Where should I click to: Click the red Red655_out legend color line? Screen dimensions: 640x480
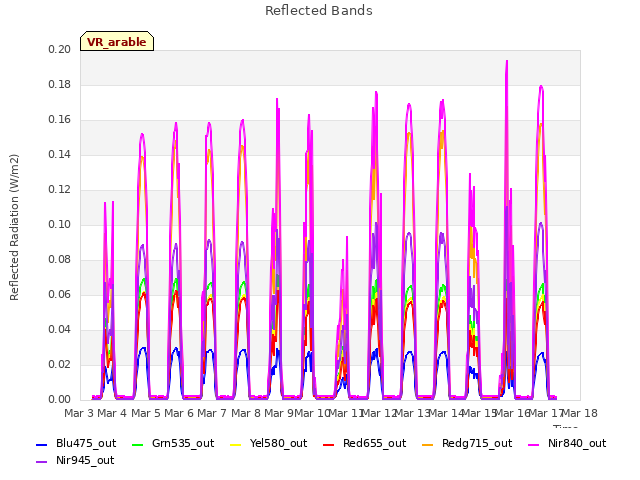tap(329, 444)
